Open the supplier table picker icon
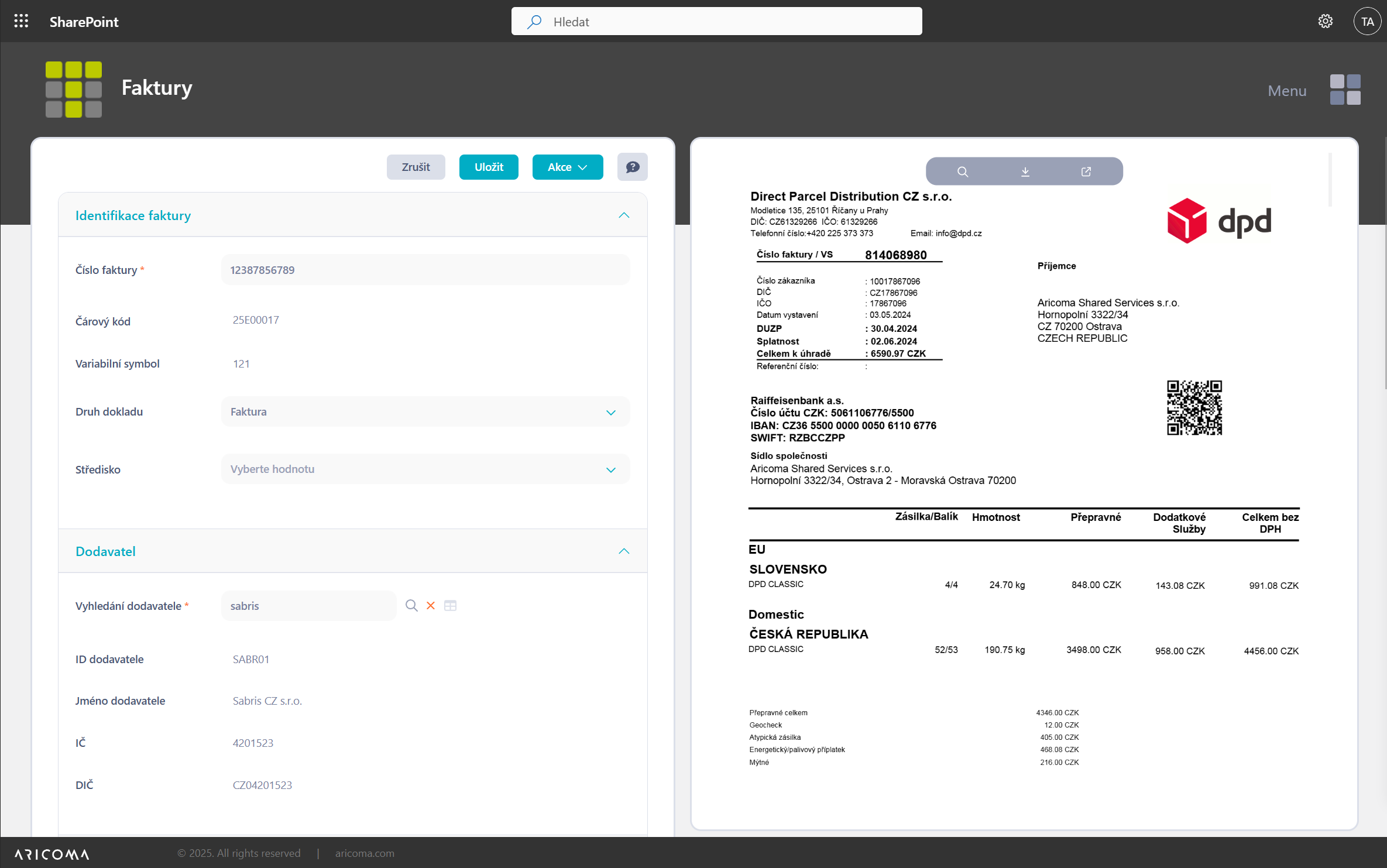The height and width of the screenshot is (868, 1387). tap(451, 606)
